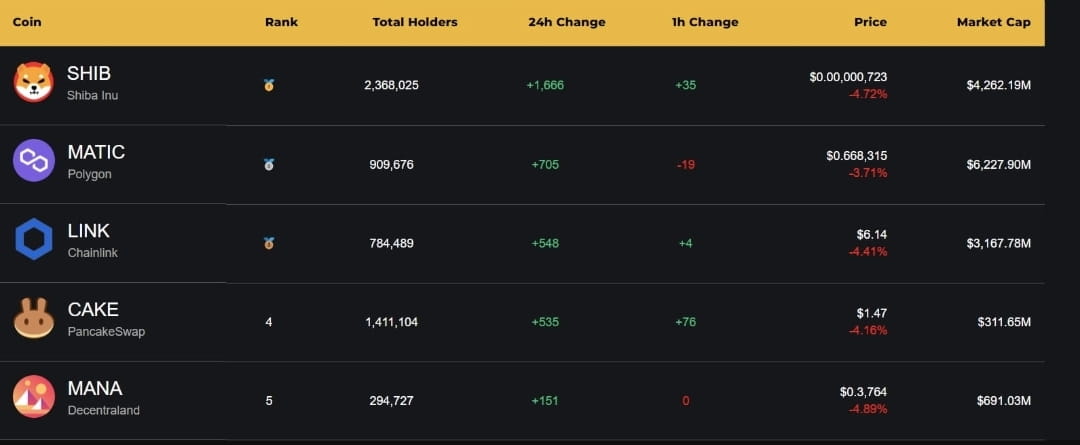Sort by 1h Change column header
Image resolution: width=1080 pixels, height=445 pixels.
pyautogui.click(x=705, y=22)
